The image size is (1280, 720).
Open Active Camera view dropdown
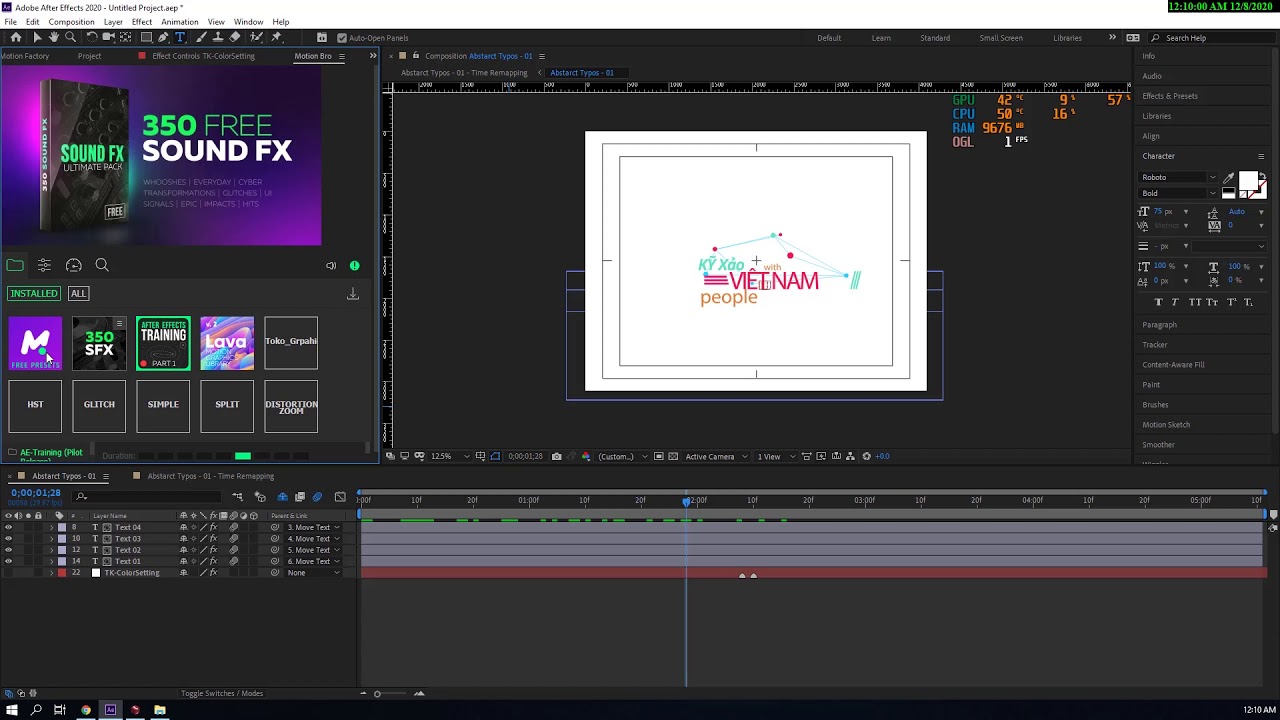pyautogui.click(x=714, y=456)
